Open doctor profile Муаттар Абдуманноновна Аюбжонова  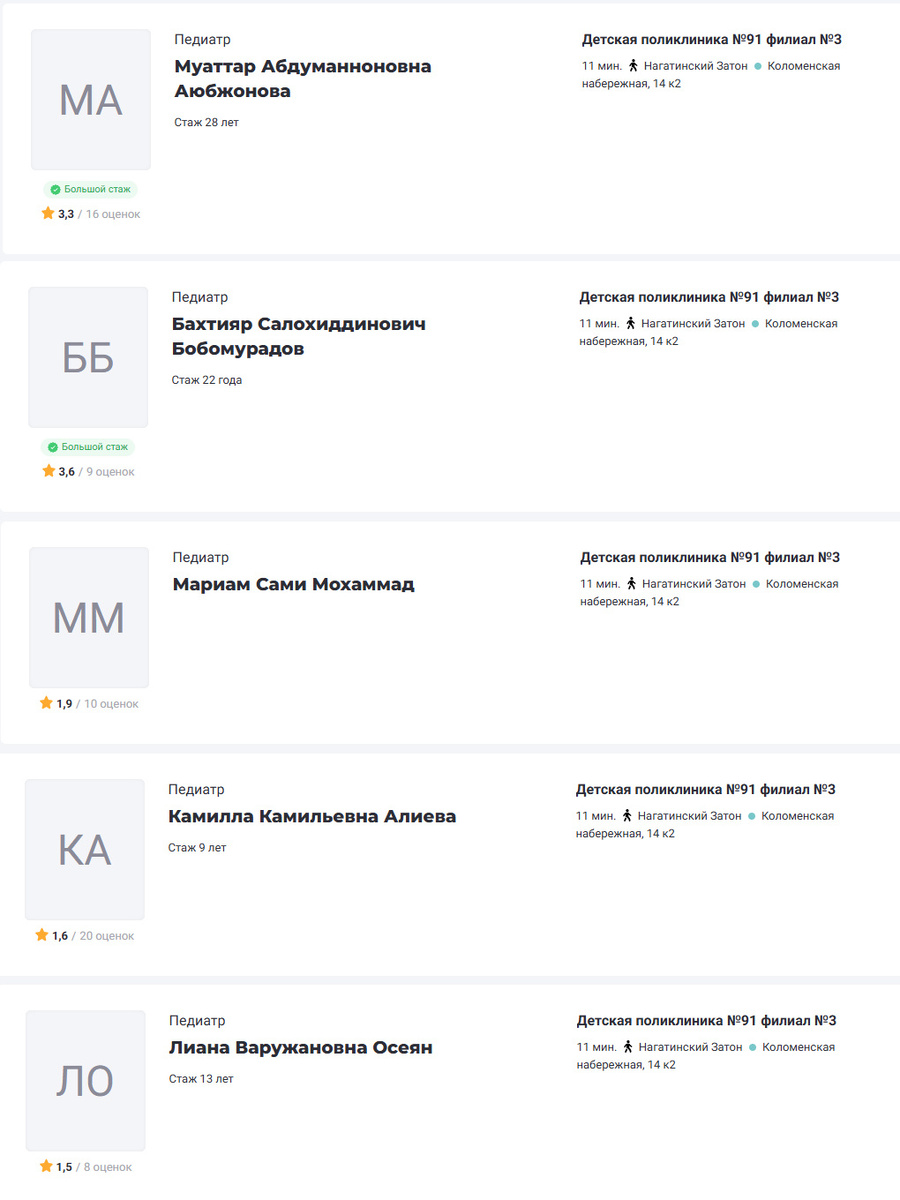(302, 78)
